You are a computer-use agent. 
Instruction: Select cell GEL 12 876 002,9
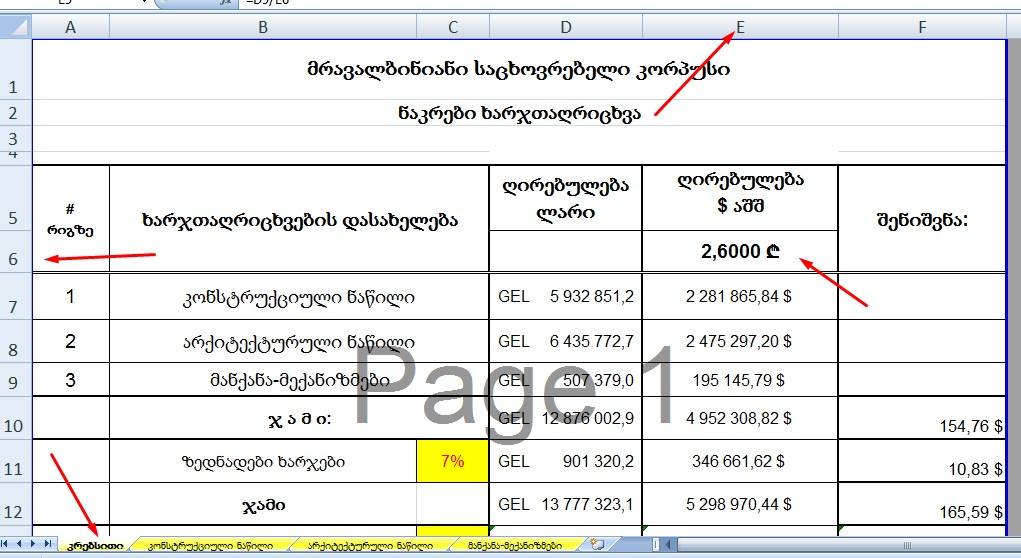pyautogui.click(x=566, y=417)
